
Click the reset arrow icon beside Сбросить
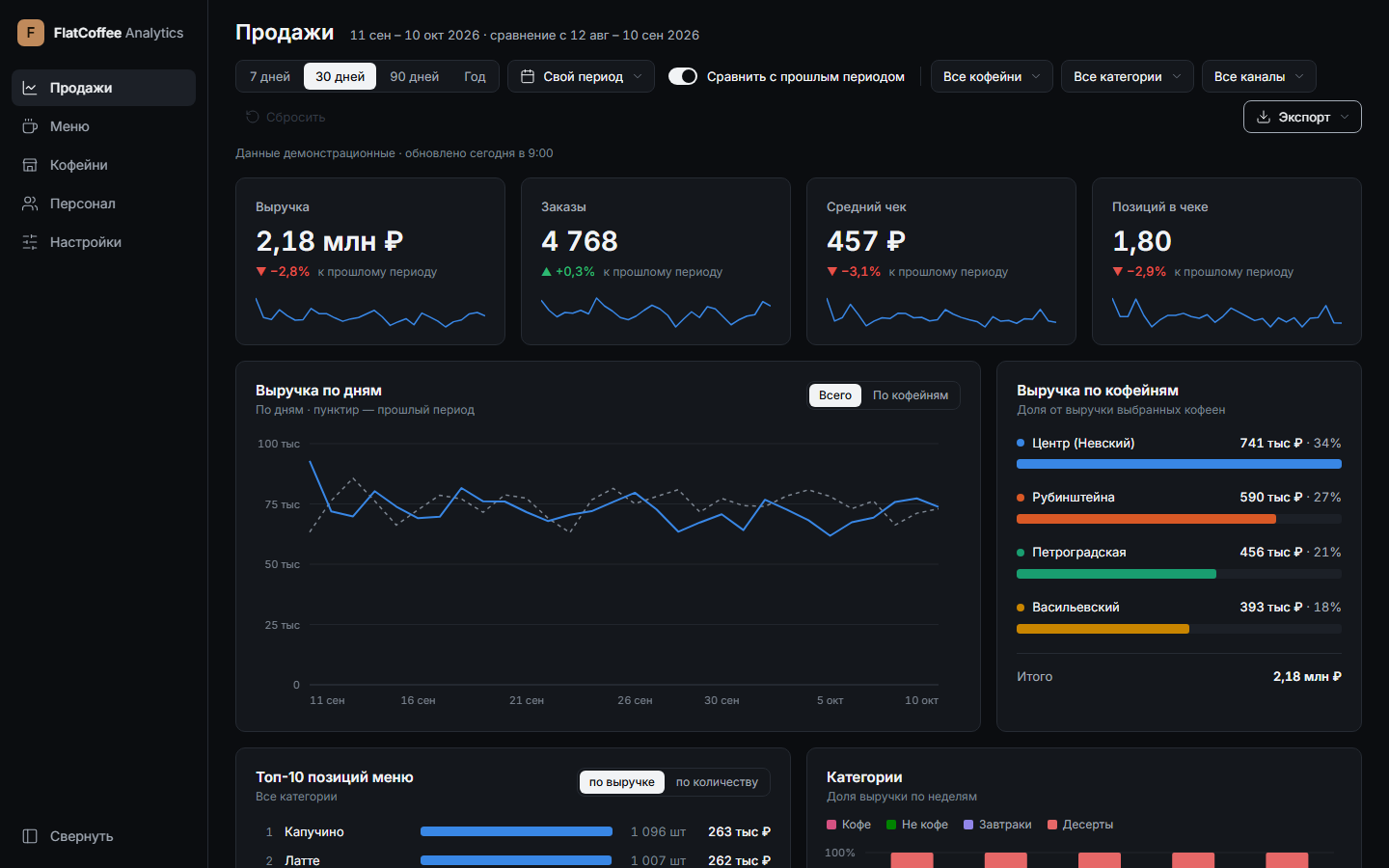coord(253,117)
